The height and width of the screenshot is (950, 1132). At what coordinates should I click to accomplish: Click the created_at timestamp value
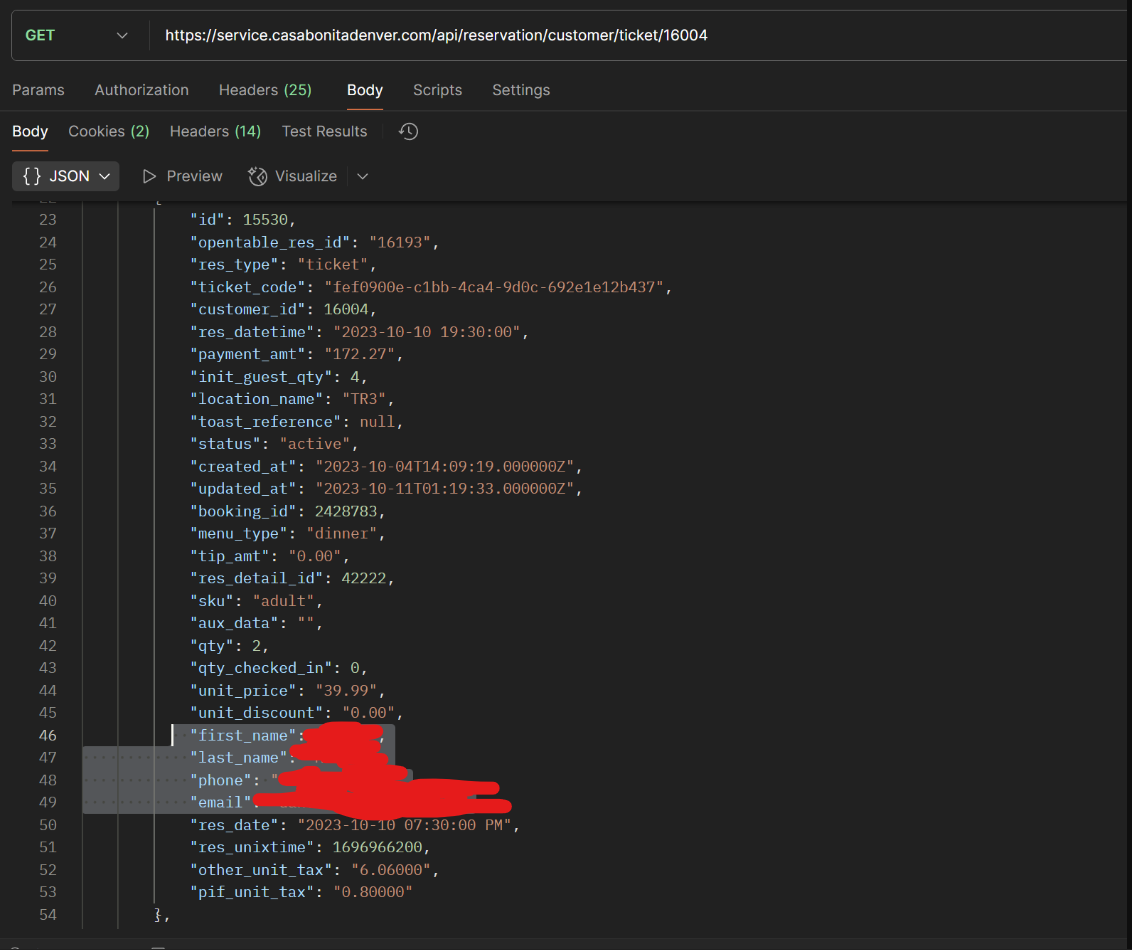pos(444,466)
